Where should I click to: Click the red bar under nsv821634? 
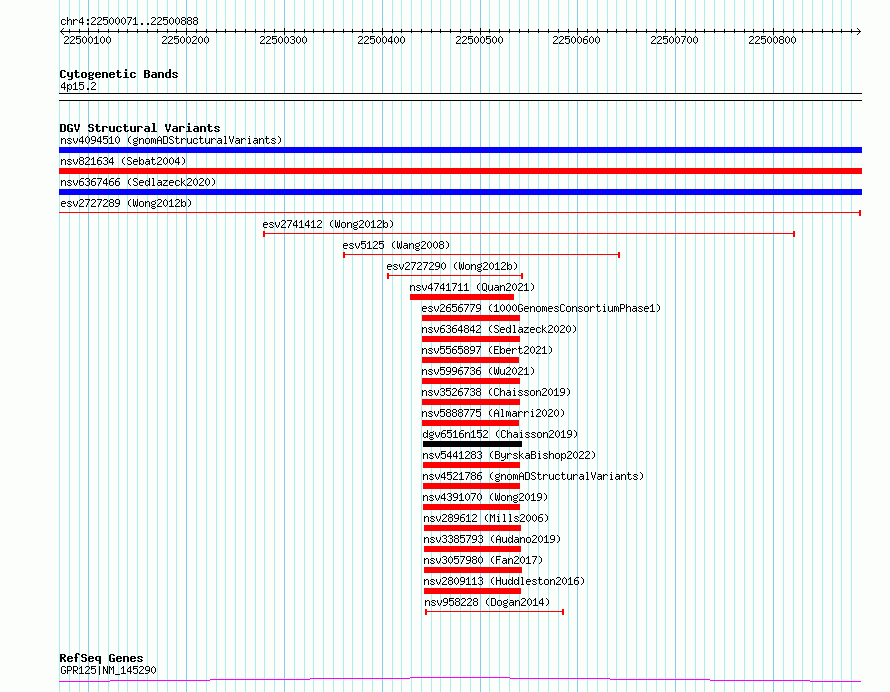pyautogui.click(x=460, y=171)
